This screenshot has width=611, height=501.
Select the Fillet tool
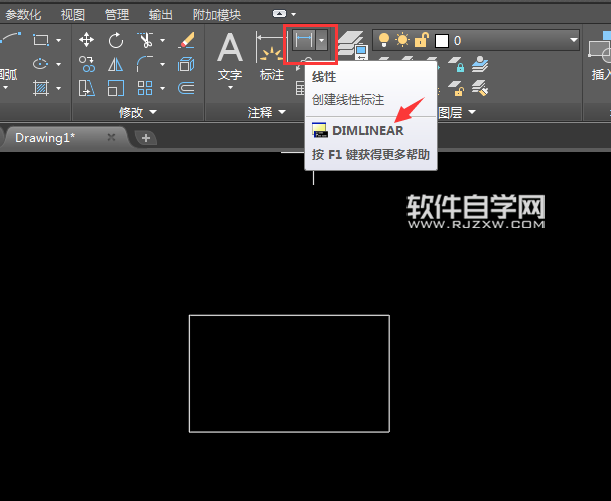145,64
